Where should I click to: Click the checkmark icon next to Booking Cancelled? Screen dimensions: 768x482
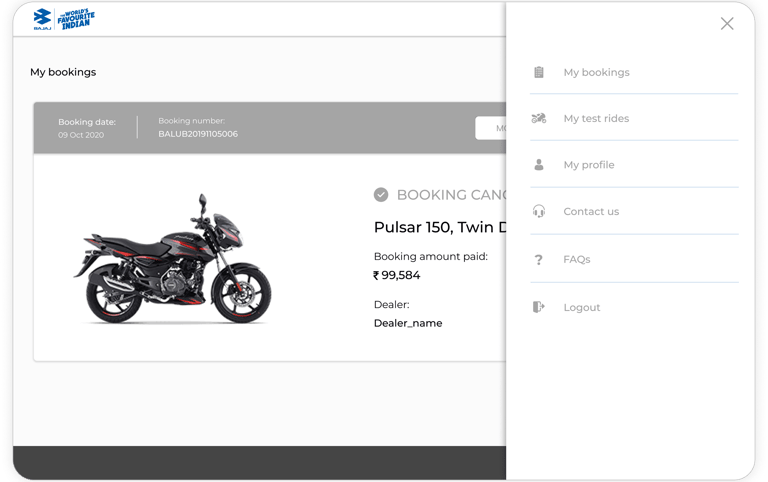tap(381, 194)
